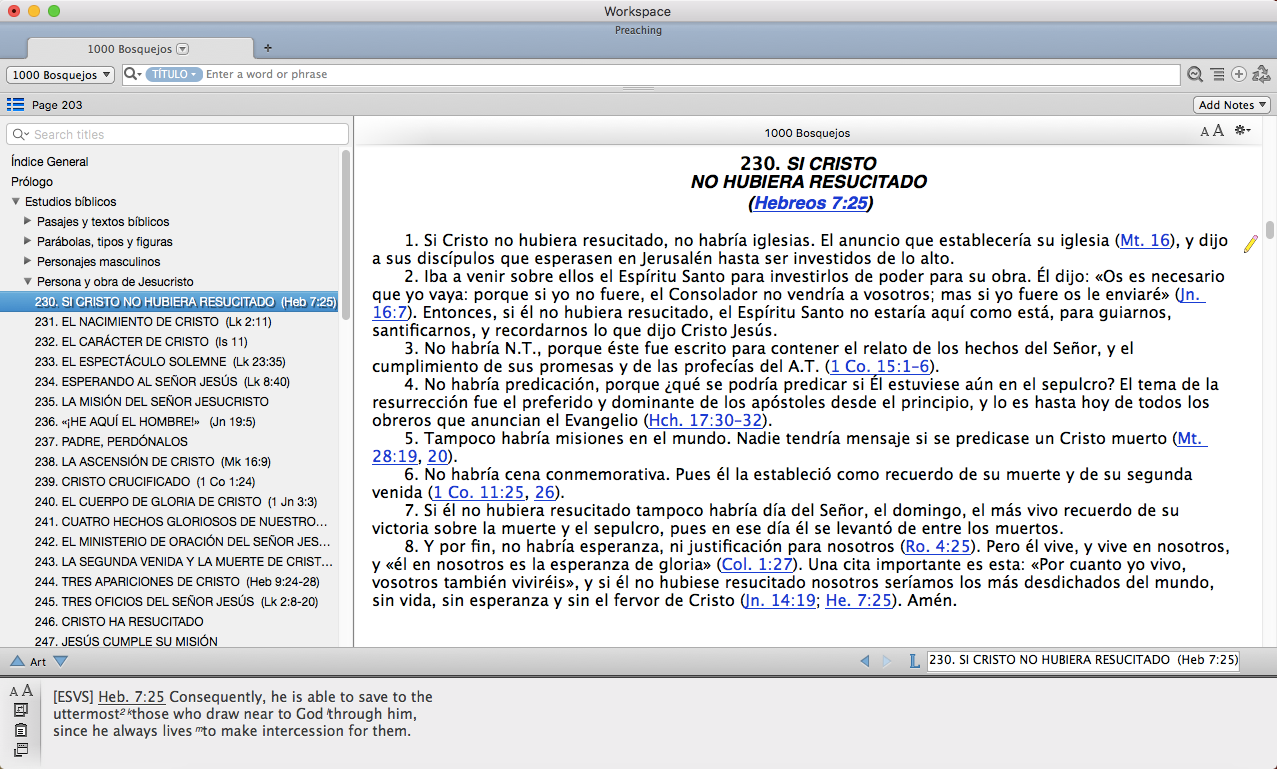Open Índice General in the contents list
The height and width of the screenshot is (769, 1277).
pyautogui.click(x=49, y=162)
